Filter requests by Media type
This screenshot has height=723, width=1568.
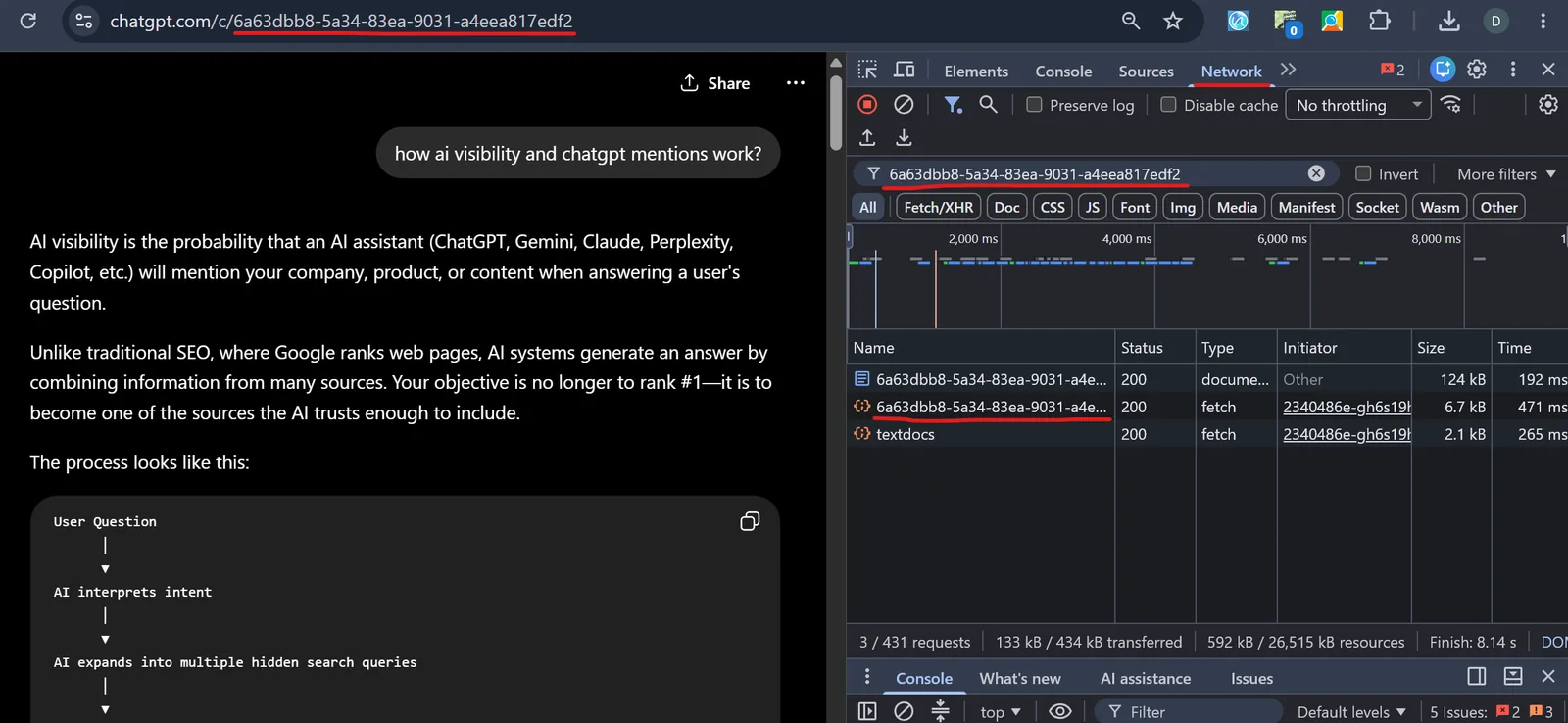[x=1237, y=207]
